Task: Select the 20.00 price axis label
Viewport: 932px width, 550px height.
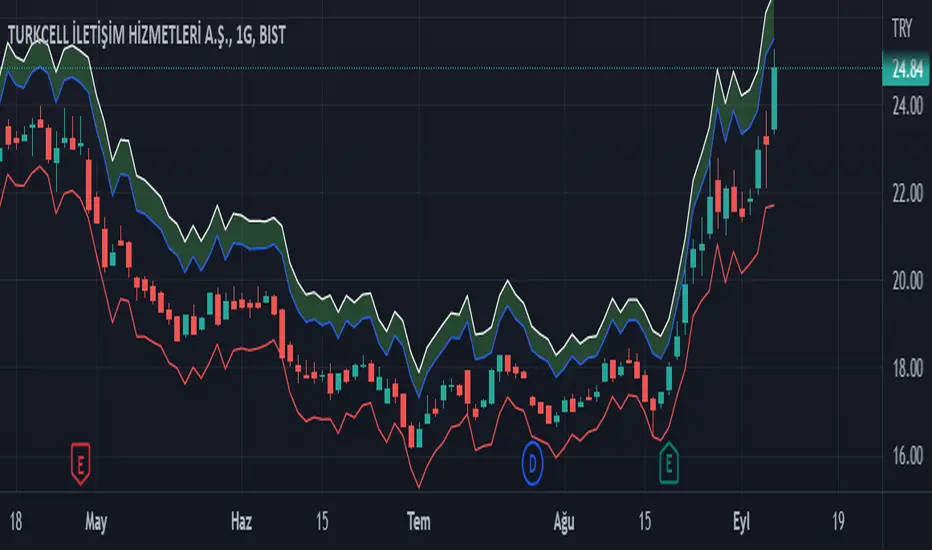Action: pos(907,281)
